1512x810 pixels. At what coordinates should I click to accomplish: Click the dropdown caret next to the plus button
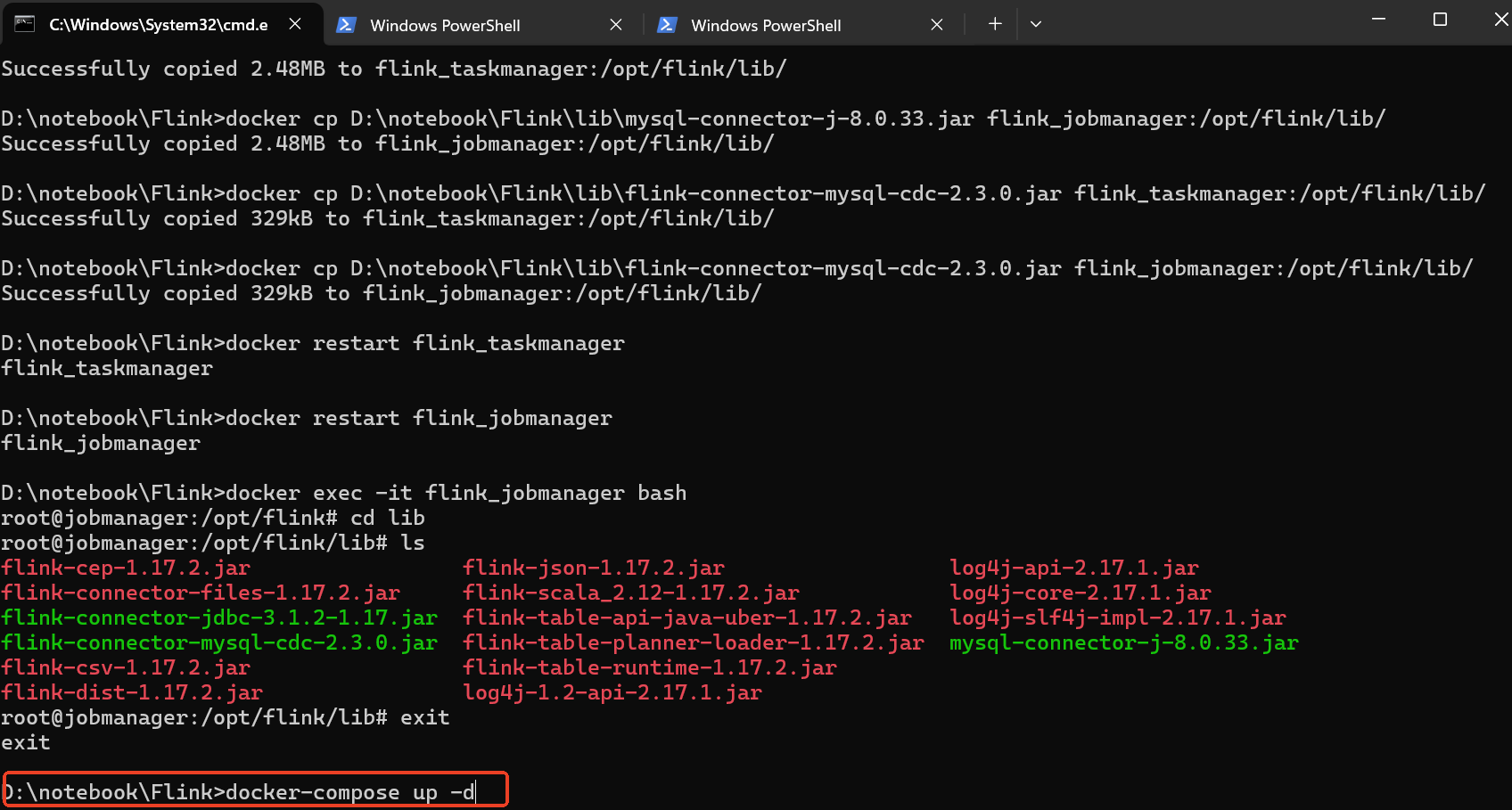[x=1036, y=24]
